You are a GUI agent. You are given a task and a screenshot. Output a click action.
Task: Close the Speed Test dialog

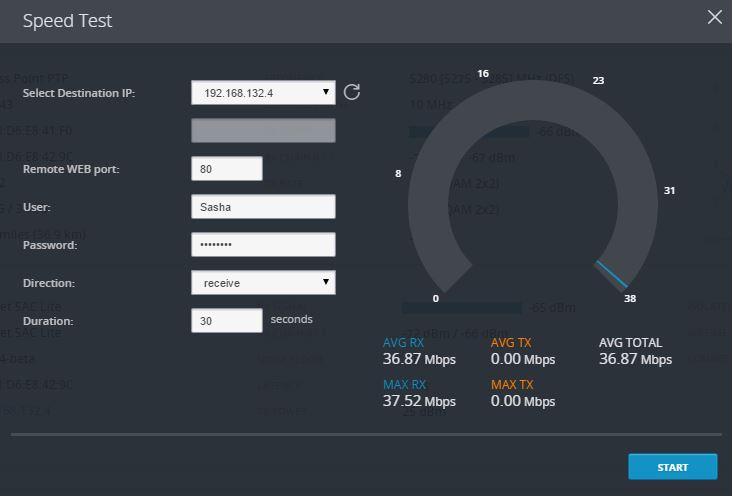tap(714, 17)
